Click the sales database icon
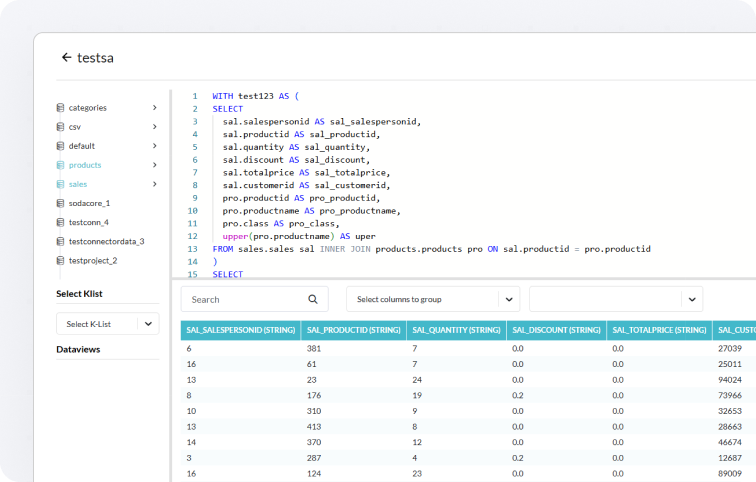This screenshot has height=482, width=756. tap(61, 184)
